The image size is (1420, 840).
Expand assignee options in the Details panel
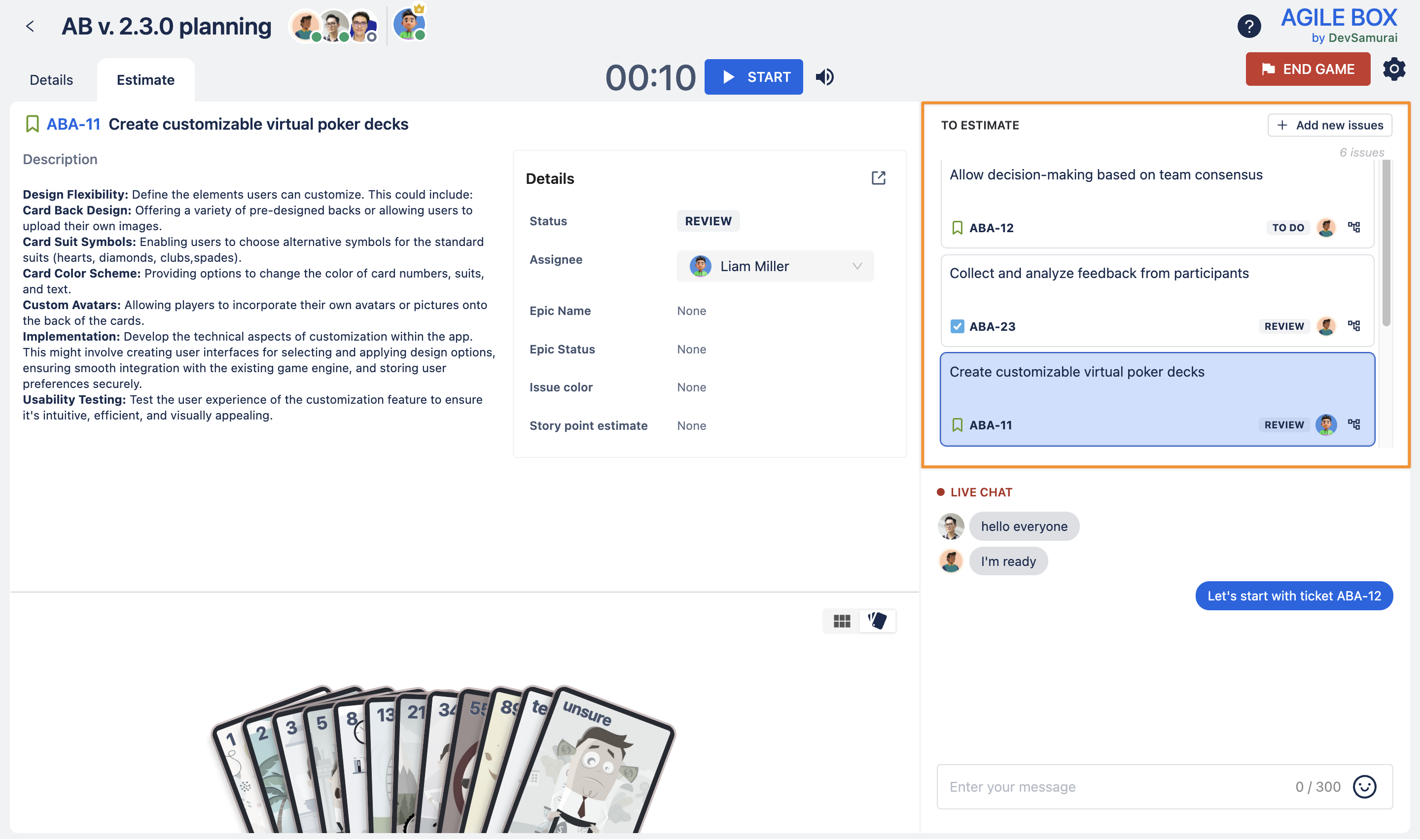pyautogui.click(x=856, y=266)
